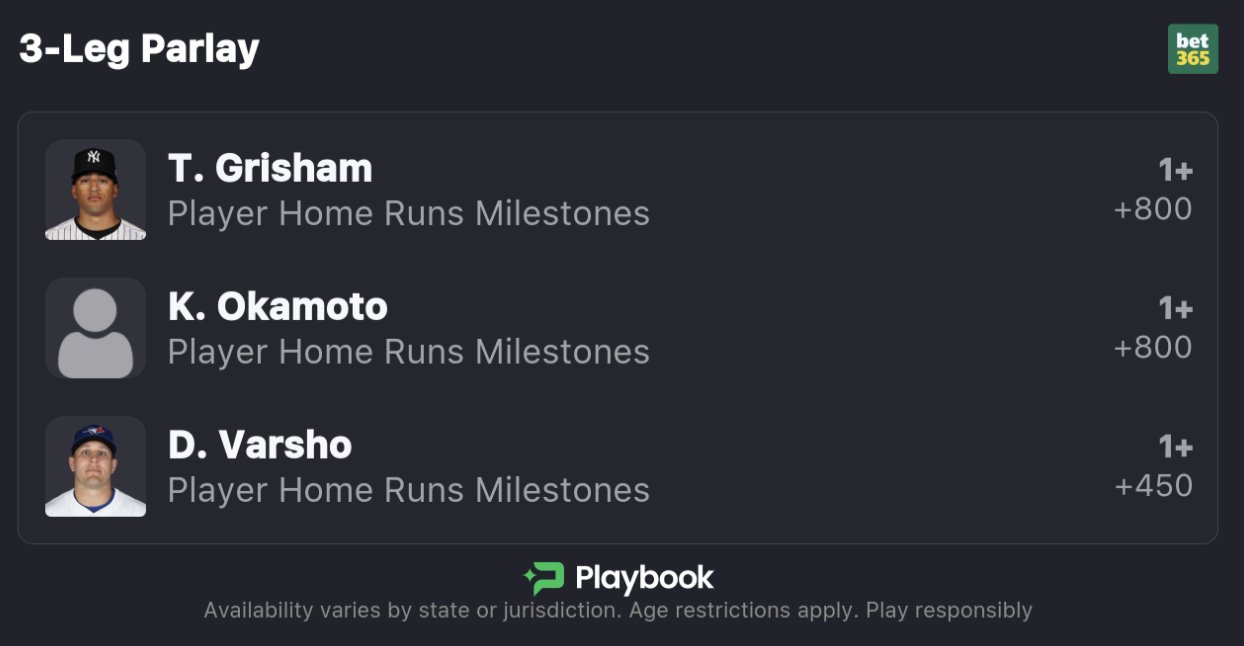This screenshot has height=646, width=1244.
Task: Open the D. Varsho player name
Action: (260, 445)
